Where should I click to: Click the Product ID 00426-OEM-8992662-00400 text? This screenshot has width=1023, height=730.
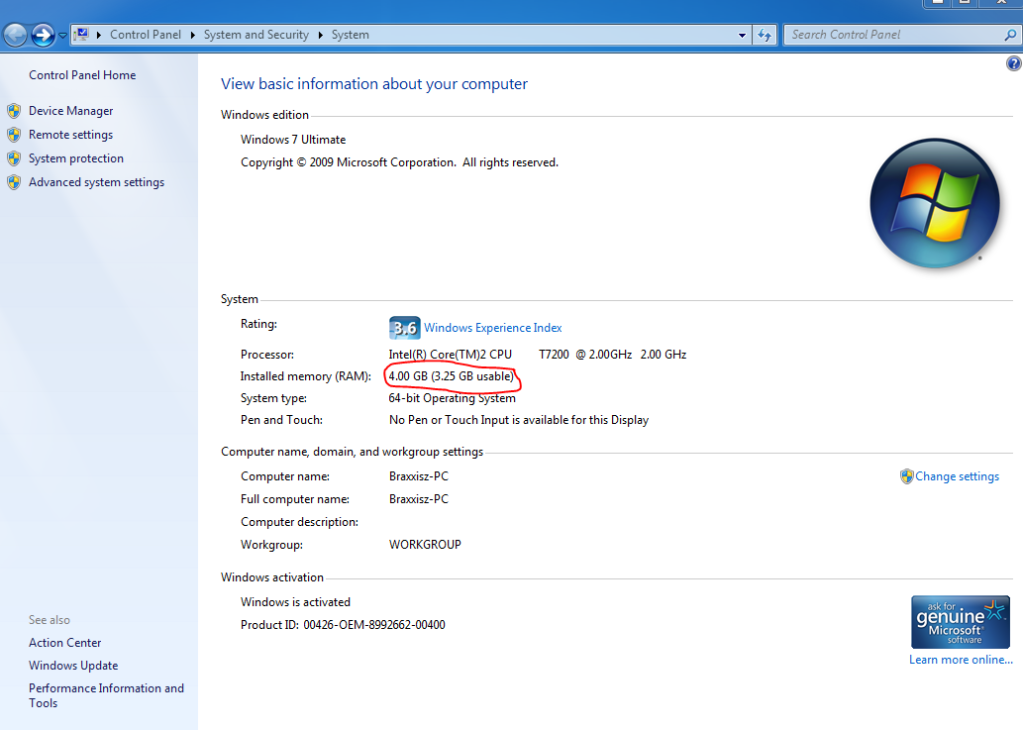(x=343, y=625)
